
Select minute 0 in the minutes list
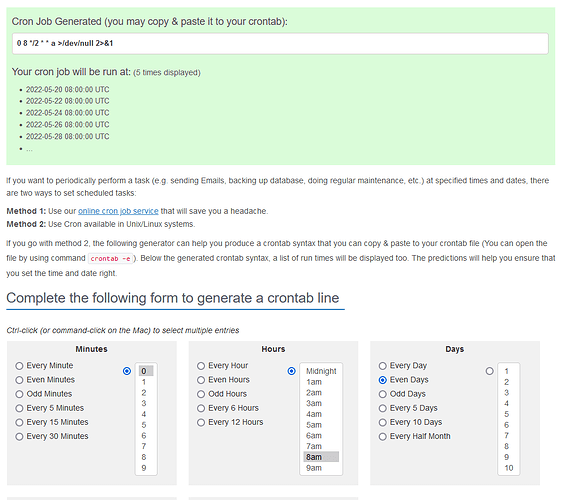pyautogui.click(x=146, y=371)
